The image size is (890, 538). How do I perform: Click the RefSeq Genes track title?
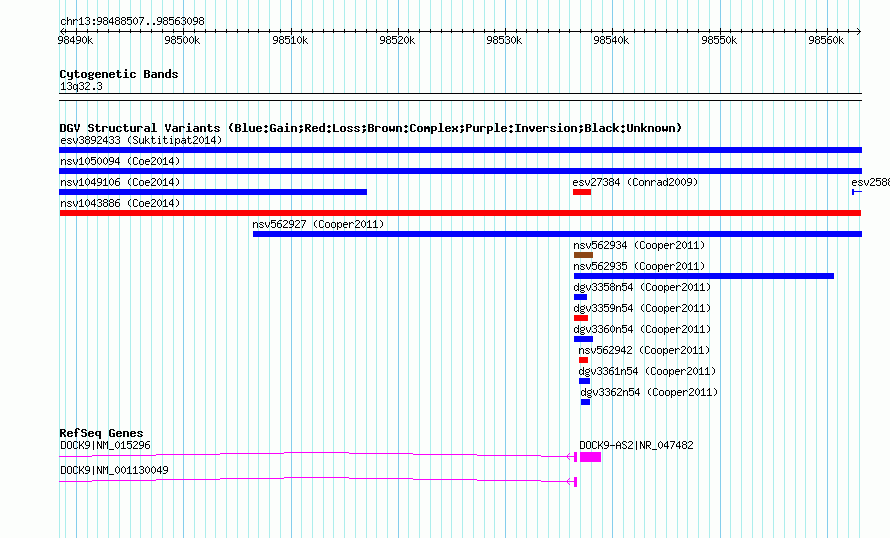(101, 433)
